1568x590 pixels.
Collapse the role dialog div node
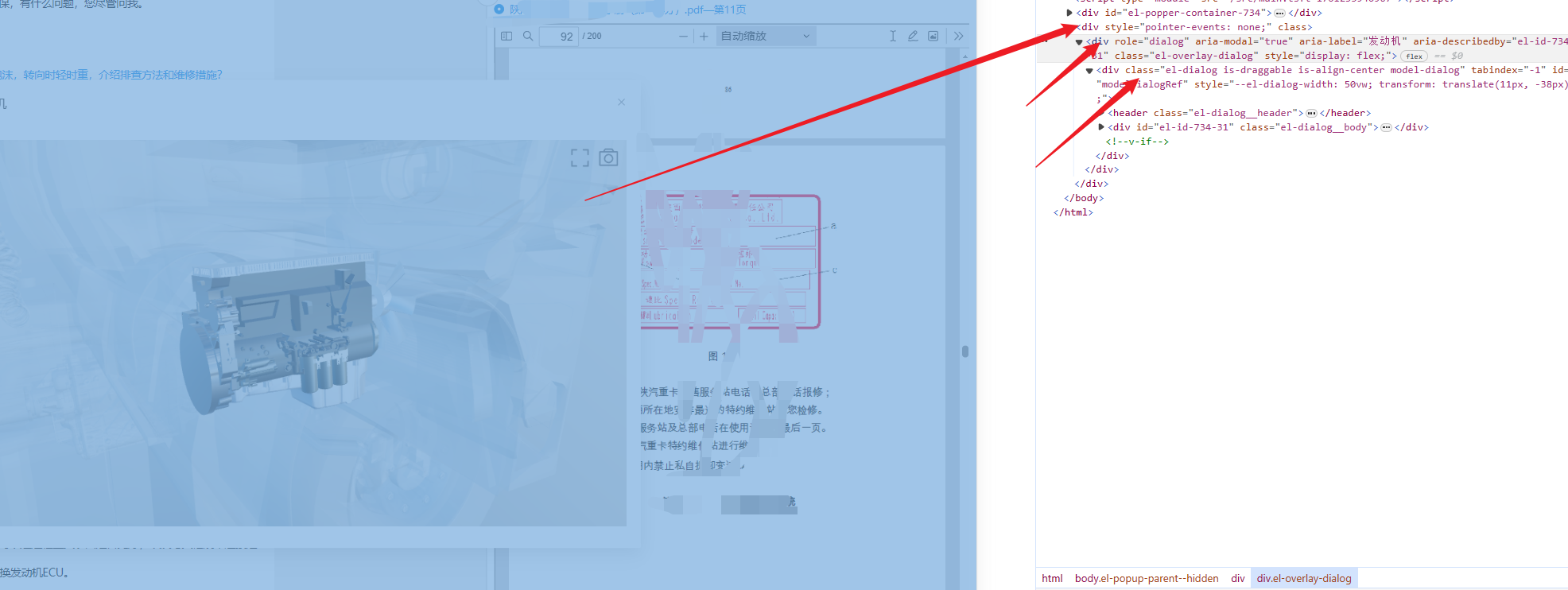click(1079, 41)
